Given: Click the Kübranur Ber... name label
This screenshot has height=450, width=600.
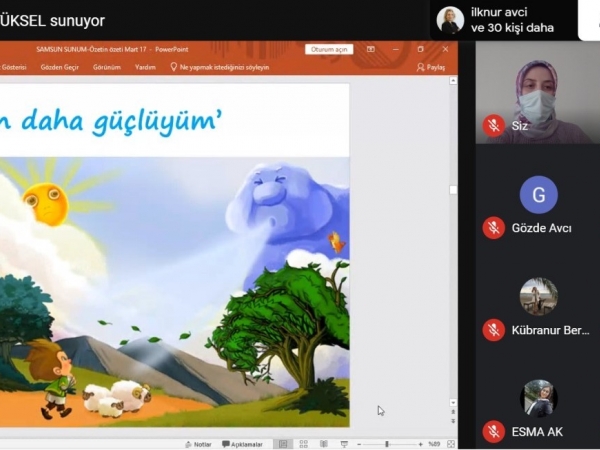Looking at the screenshot, I should click(550, 330).
